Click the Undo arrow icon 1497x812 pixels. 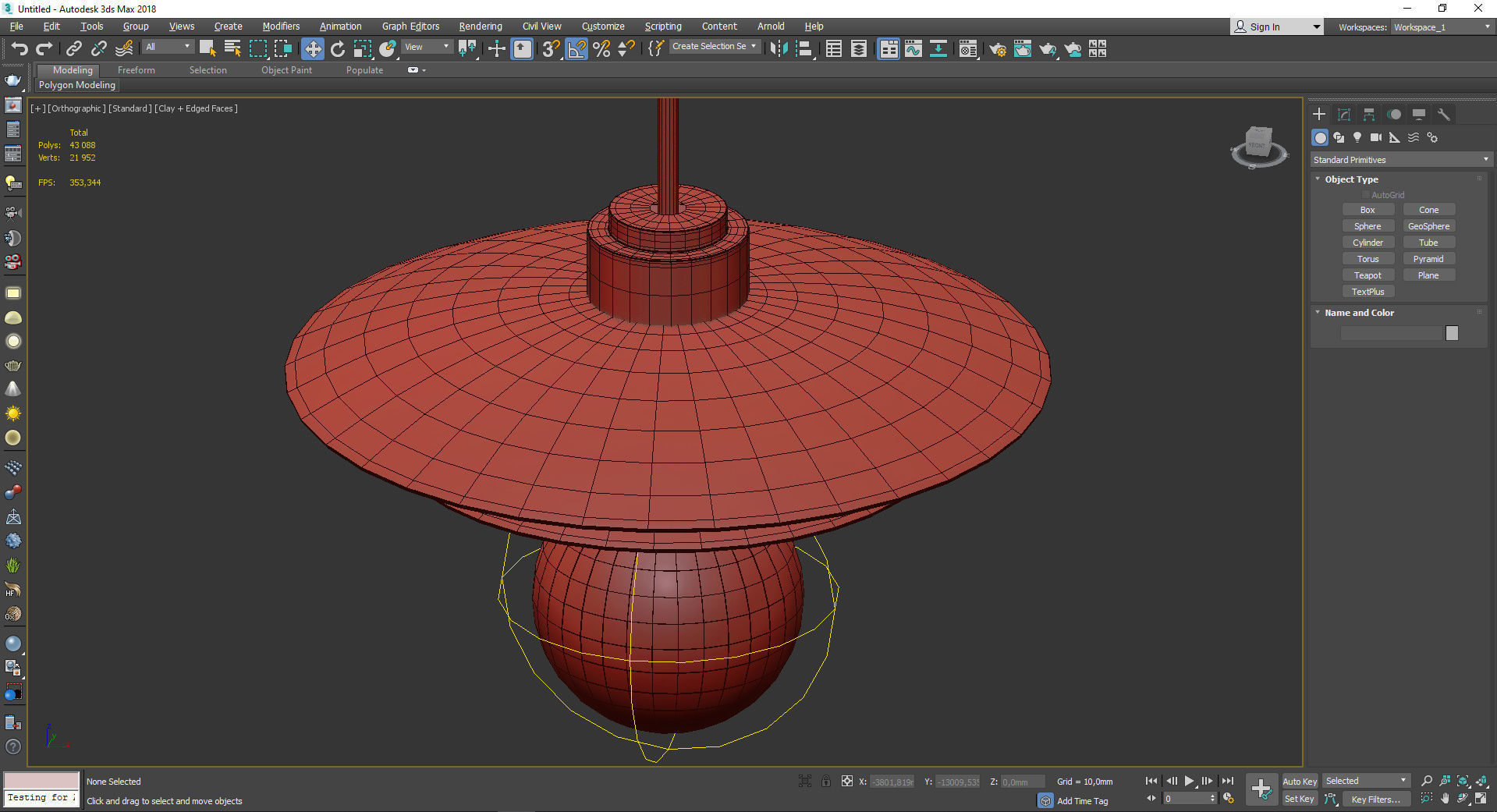[x=19, y=48]
